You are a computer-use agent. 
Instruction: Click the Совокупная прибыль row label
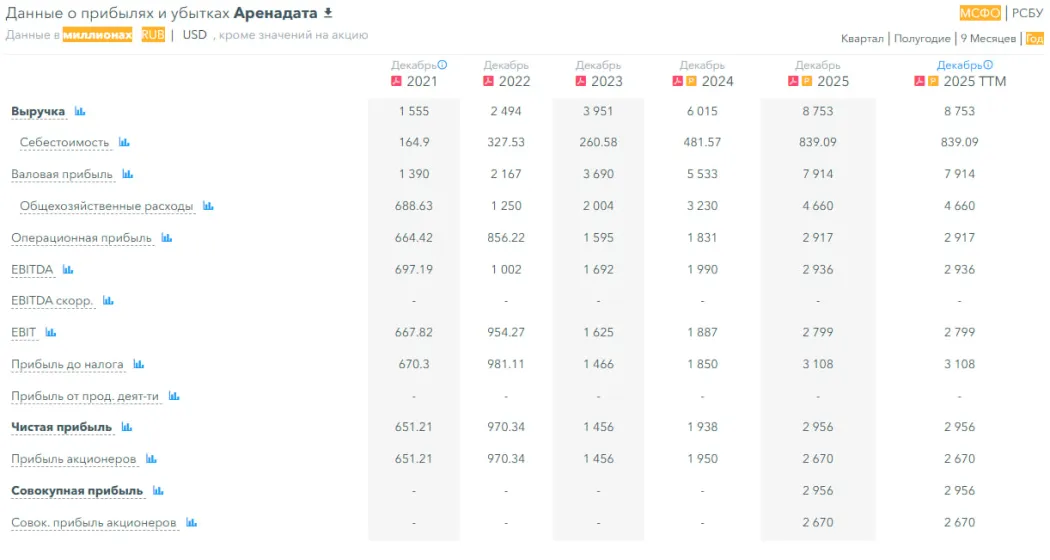click(x=77, y=491)
